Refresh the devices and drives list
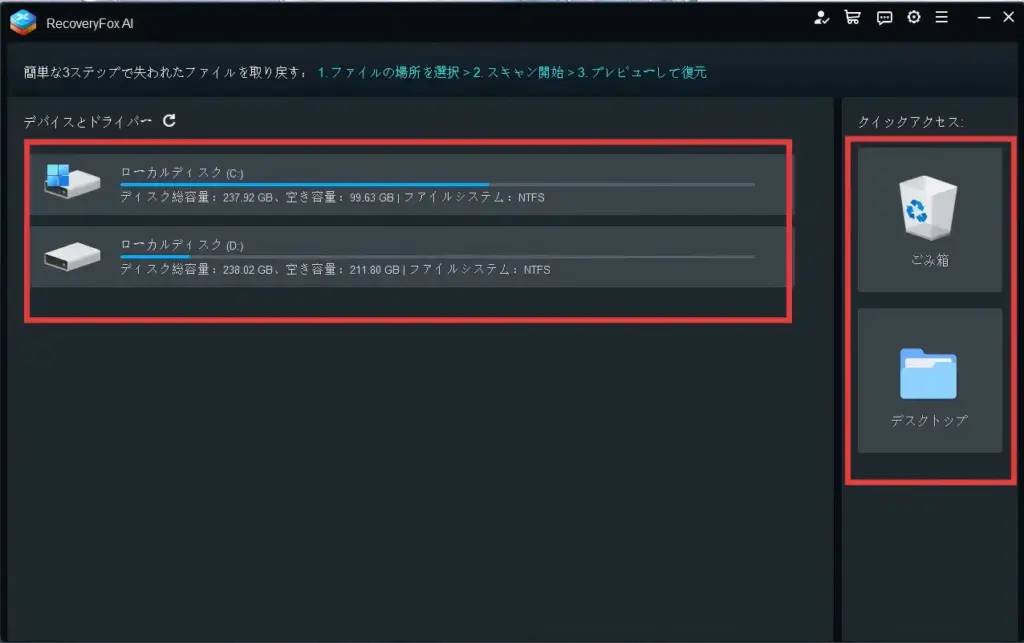Image resolution: width=1024 pixels, height=643 pixels. [x=171, y=119]
